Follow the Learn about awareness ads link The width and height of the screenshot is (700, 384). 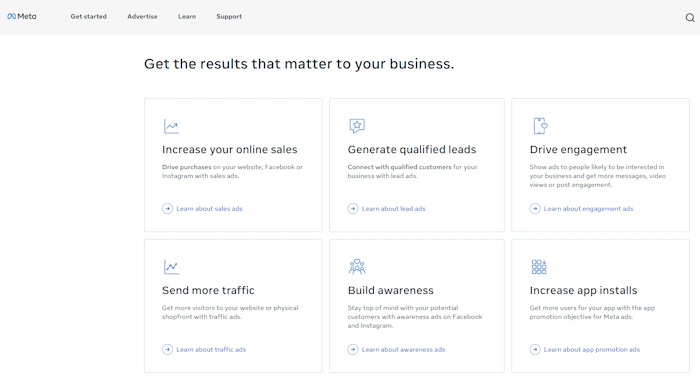403,349
